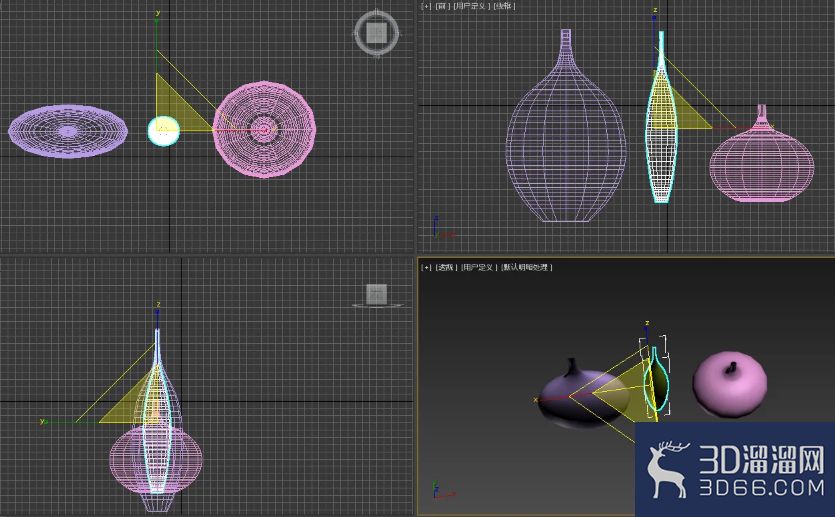Select the cyan-outlined slender vase in perspective viewport
Viewport: 835px width, 517px height.
click(x=657, y=379)
